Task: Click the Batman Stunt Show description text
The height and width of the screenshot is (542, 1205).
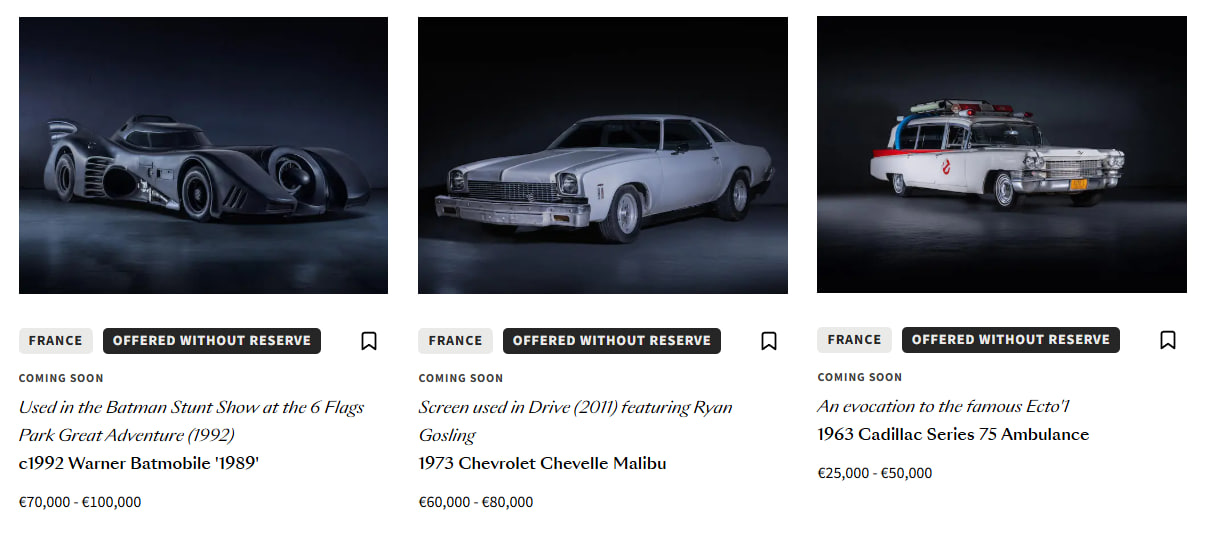Action: pos(191,421)
